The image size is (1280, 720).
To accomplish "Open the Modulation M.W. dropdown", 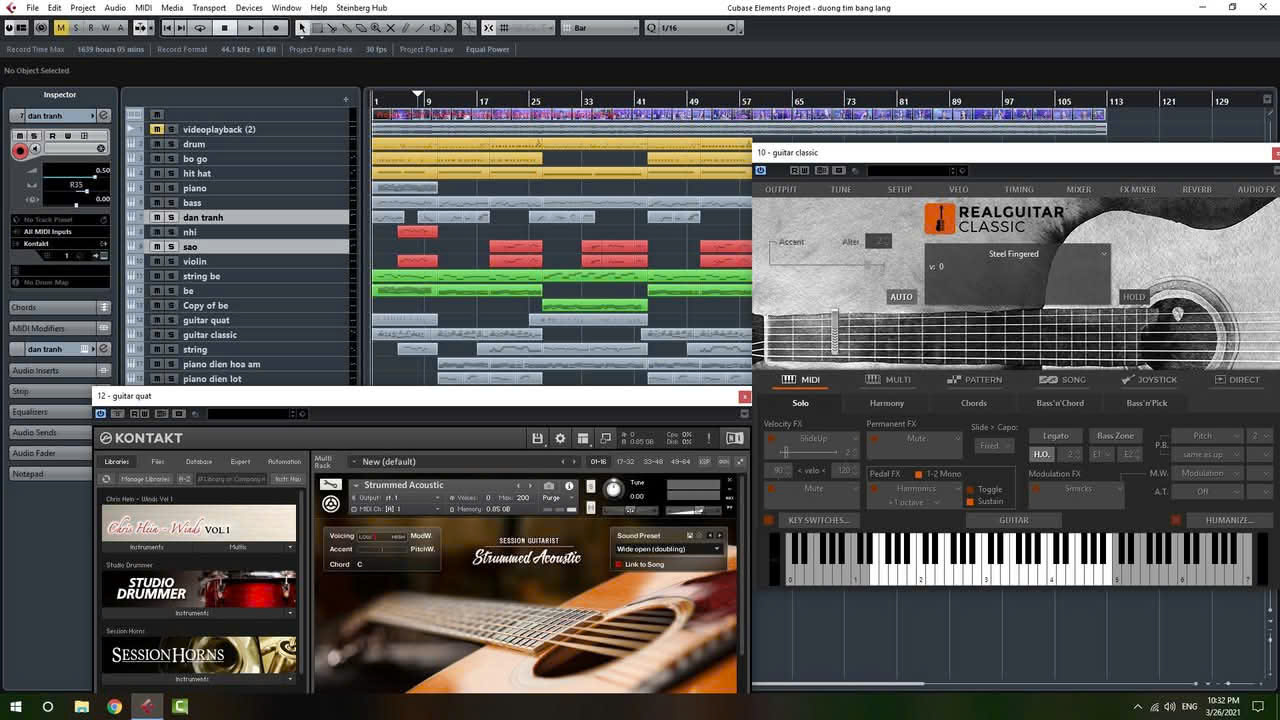I will point(1208,473).
